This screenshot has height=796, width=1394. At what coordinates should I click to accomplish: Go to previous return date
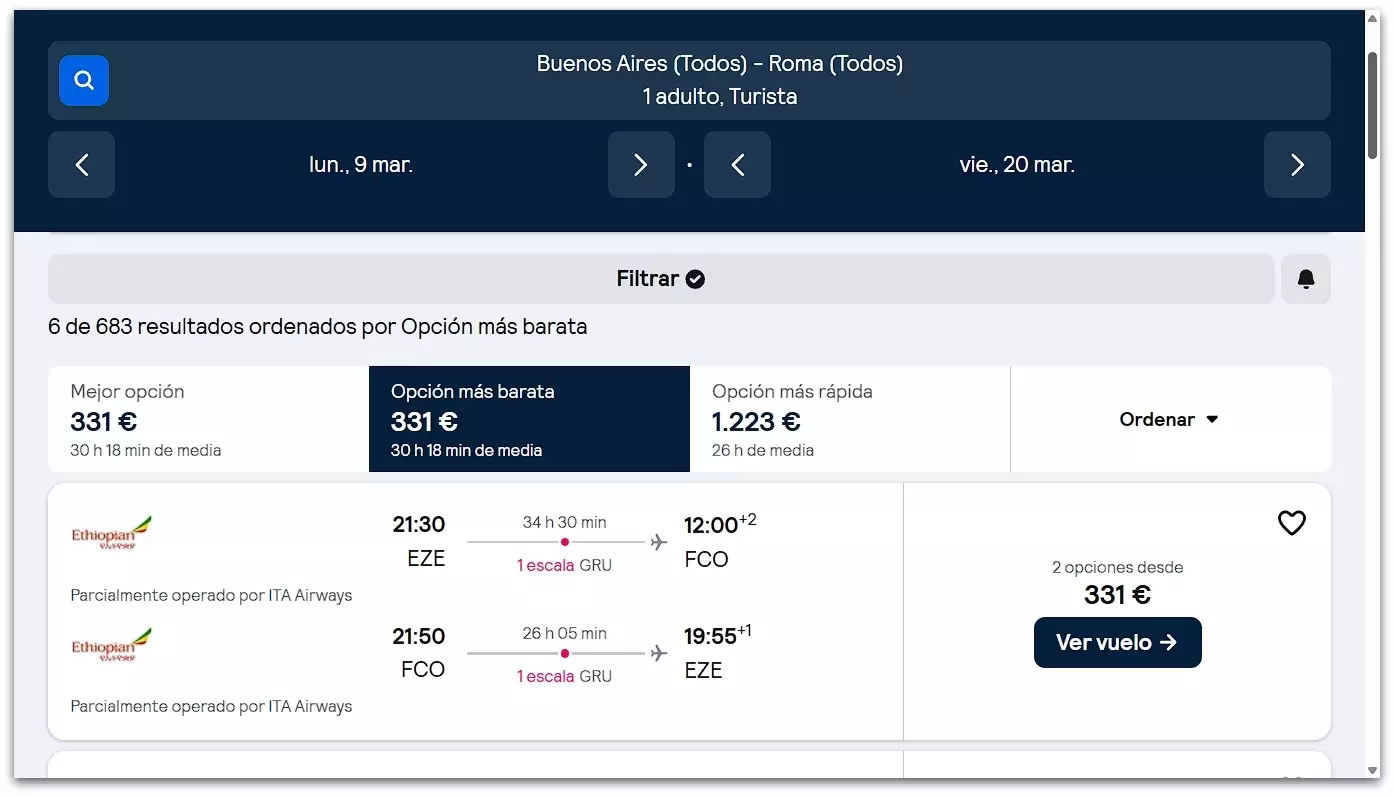[x=737, y=165]
